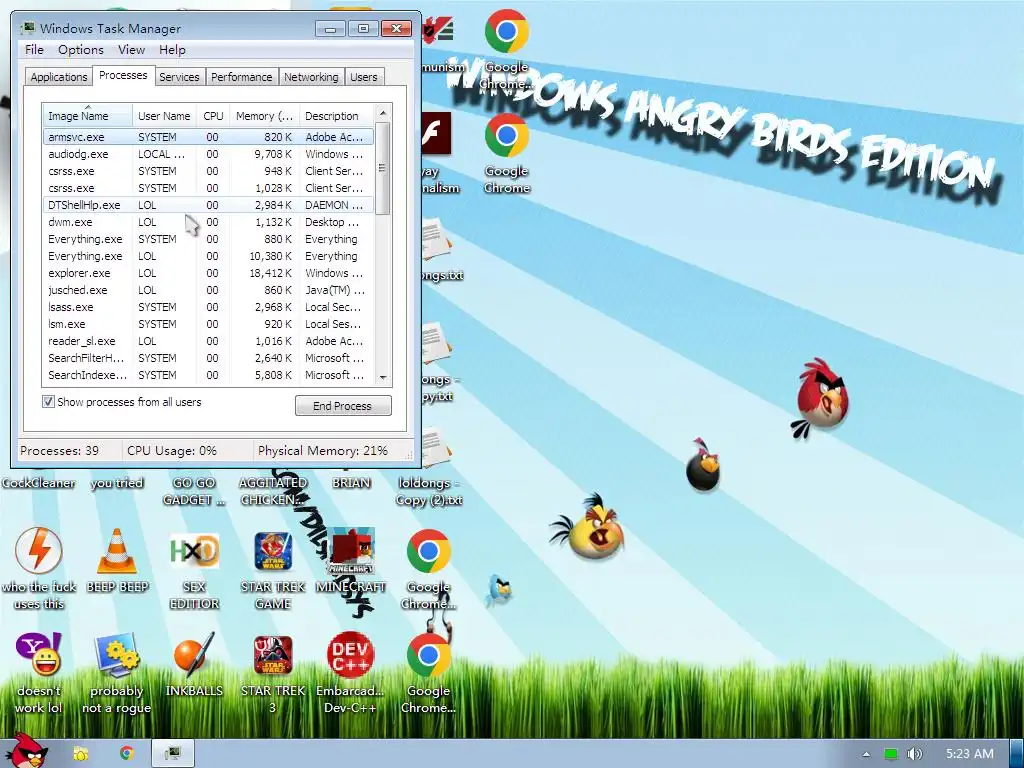Select the SearchFilterH... process row
This screenshot has height=768, width=1024.
(x=208, y=358)
